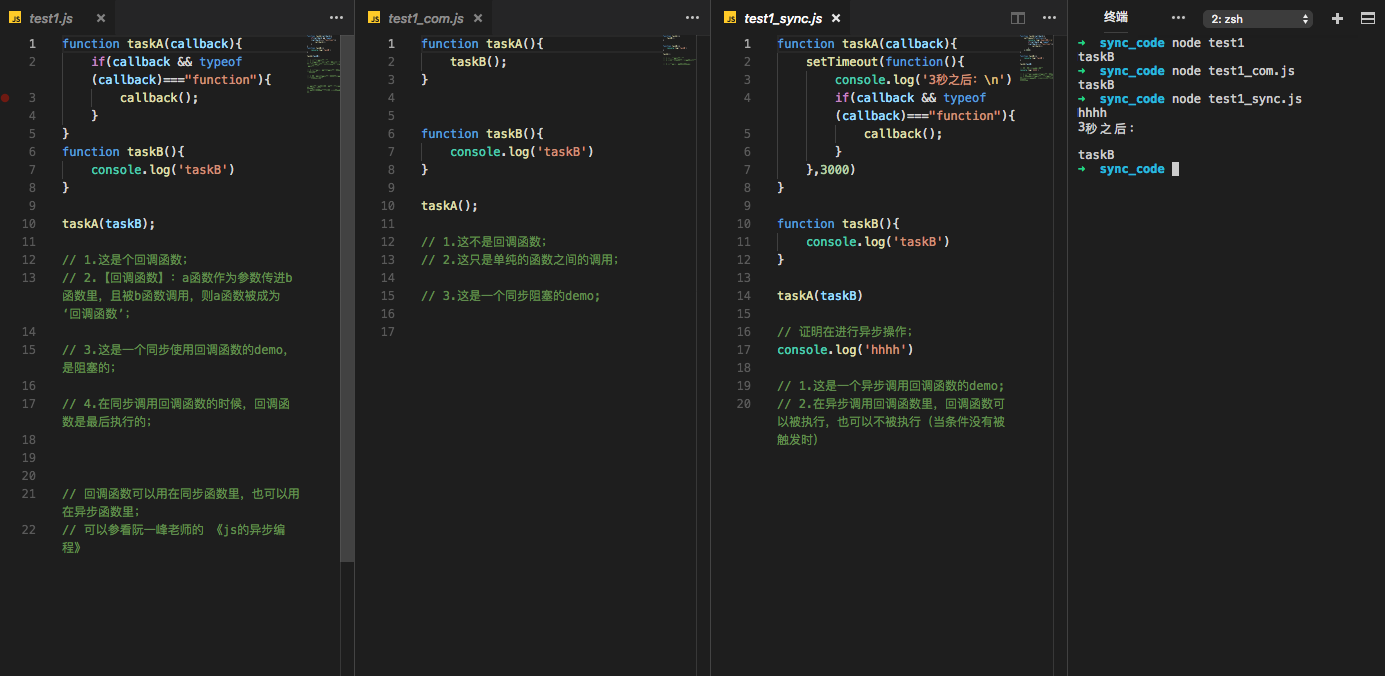The height and width of the screenshot is (676, 1385).
Task: Click 'function taskB(){' on line 6 of test1_com.js
Action: 482,133
